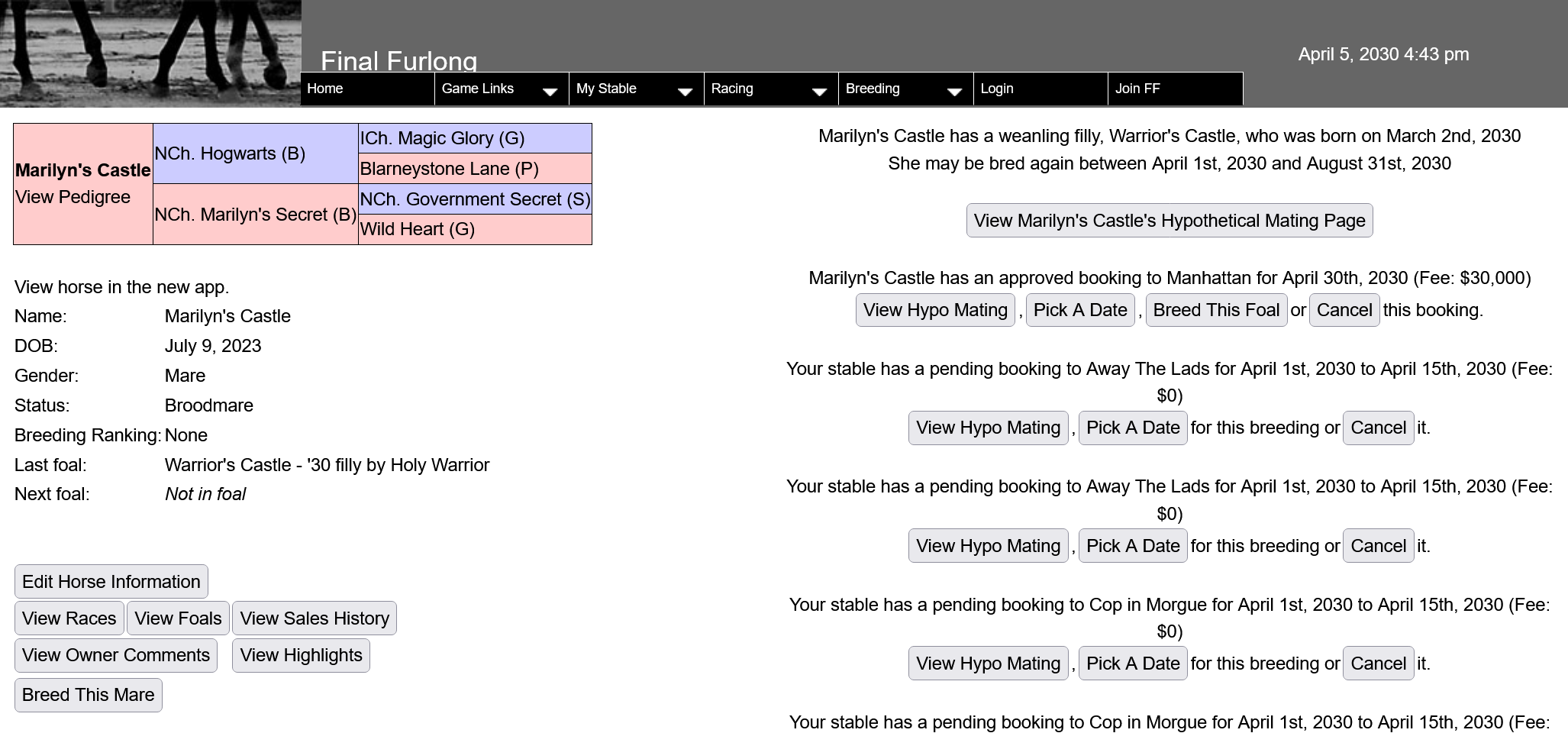
Task: Click Pick A Date for Cop in Morgue booking
Action: (x=1132, y=664)
